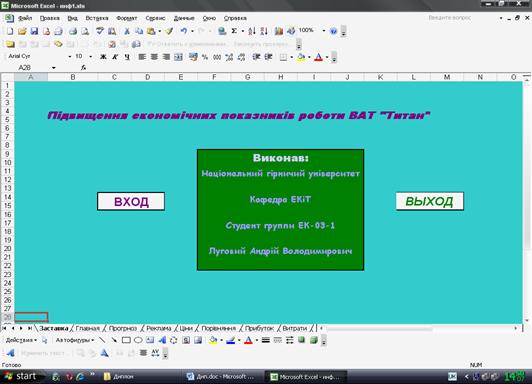
Task: Select the Rectangle drawing tool
Action: tap(126, 340)
